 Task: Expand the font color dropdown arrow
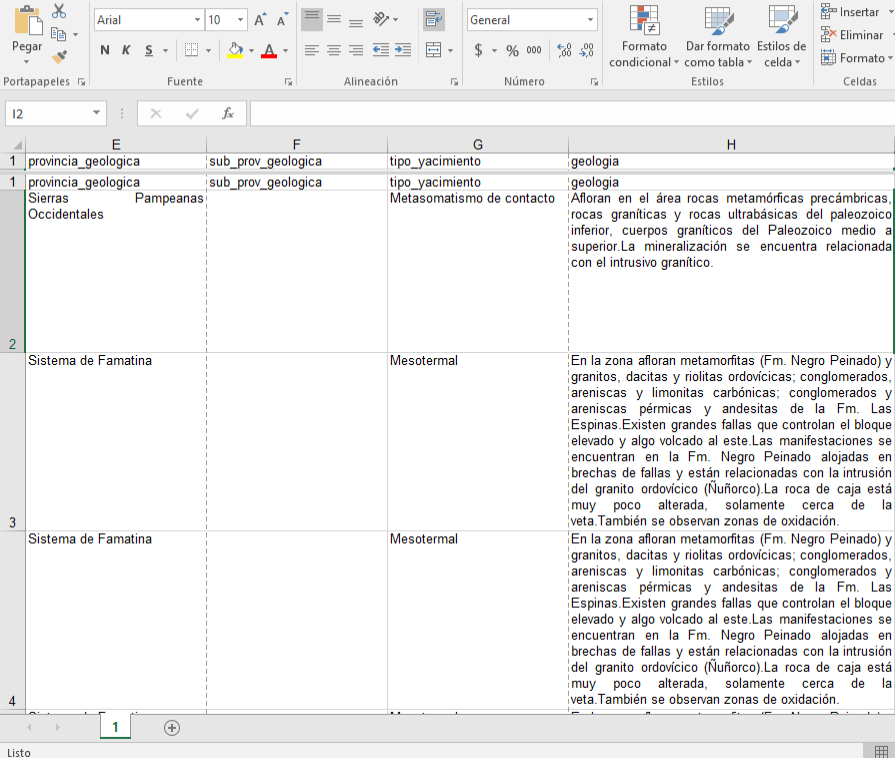pyautogui.click(x=285, y=50)
